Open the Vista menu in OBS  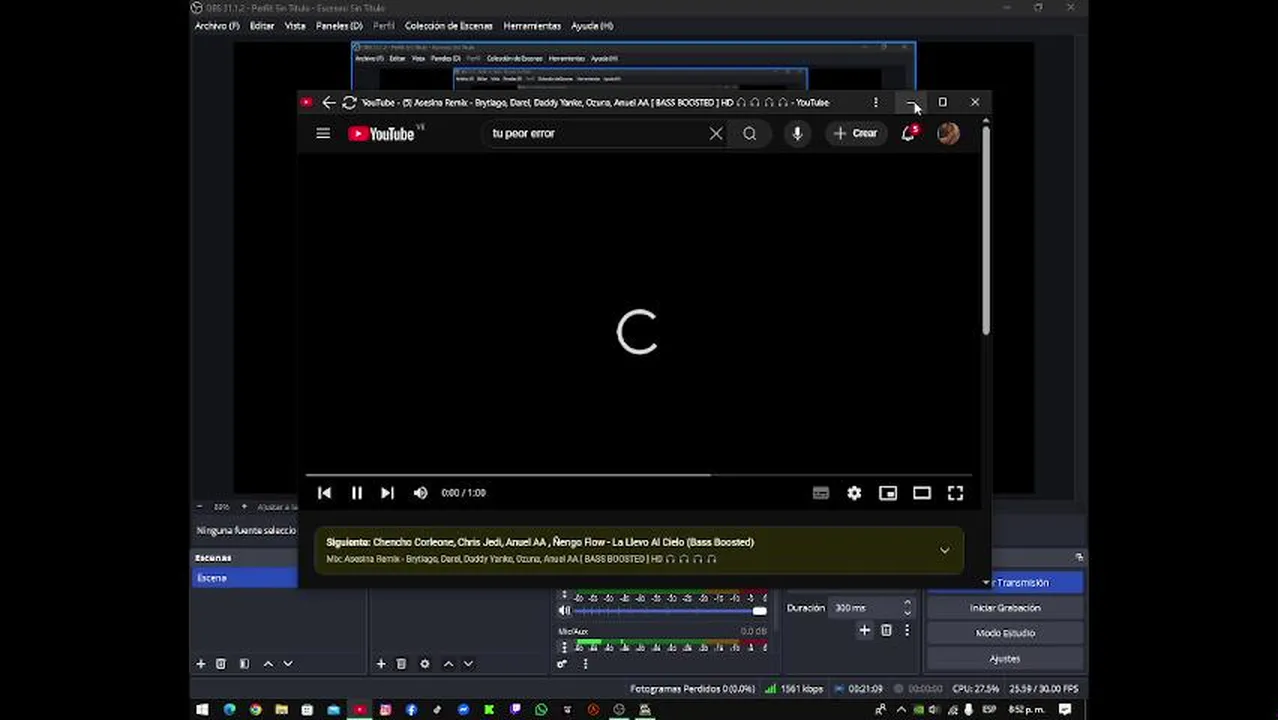point(295,26)
